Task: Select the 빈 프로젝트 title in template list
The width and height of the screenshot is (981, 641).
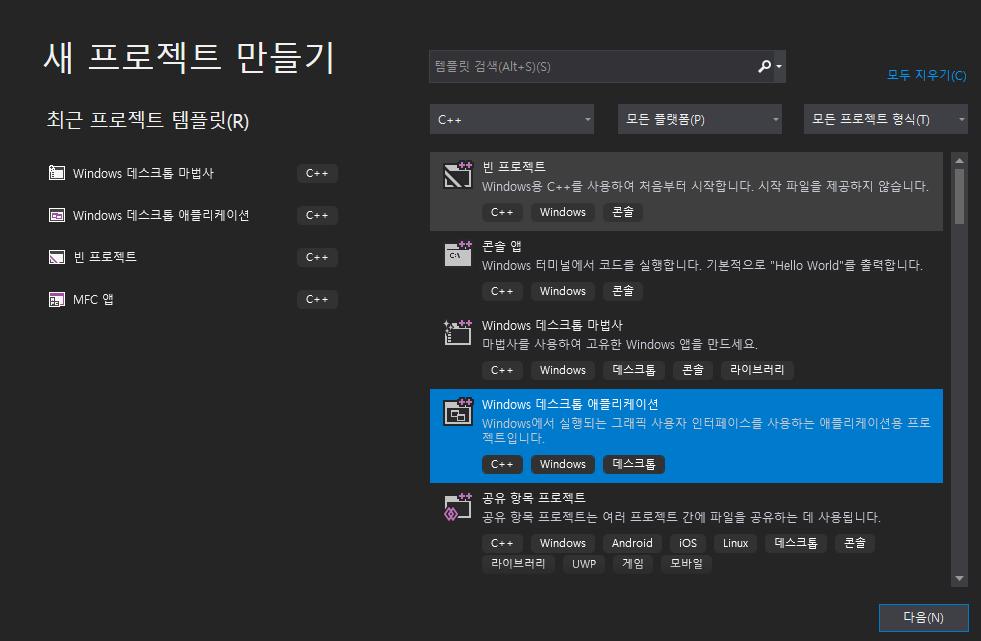Action: pos(514,167)
